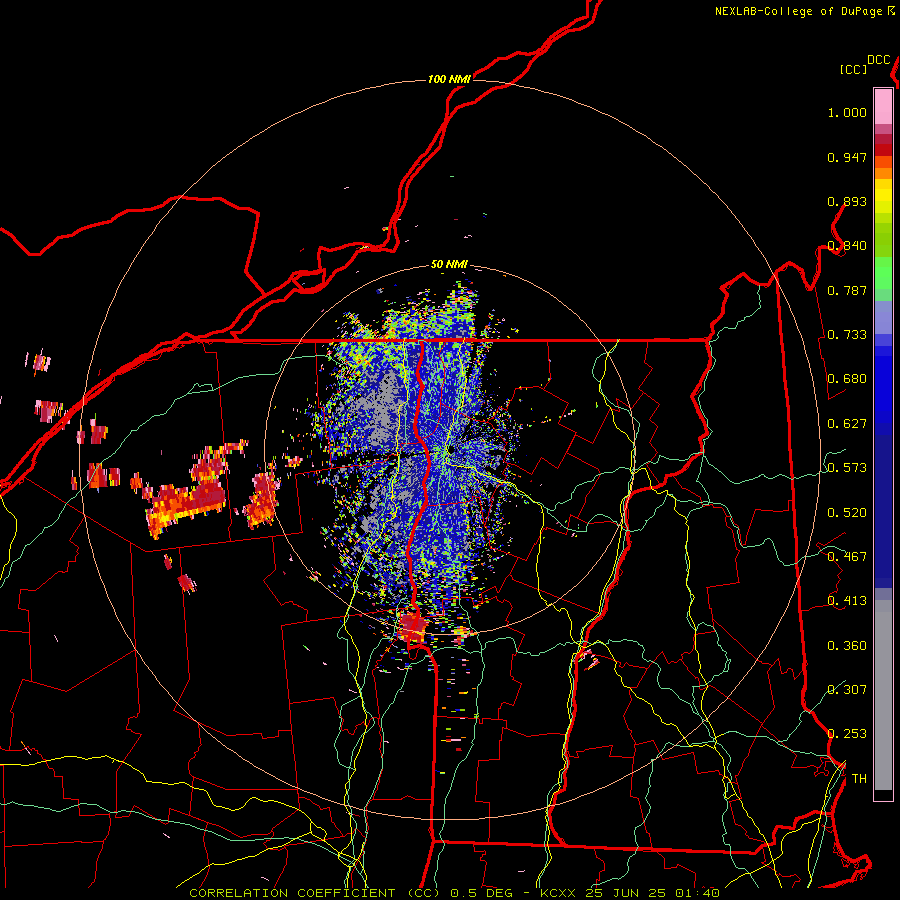Click the 100 NMI range ring label
900x900 pixels.
coord(449,79)
